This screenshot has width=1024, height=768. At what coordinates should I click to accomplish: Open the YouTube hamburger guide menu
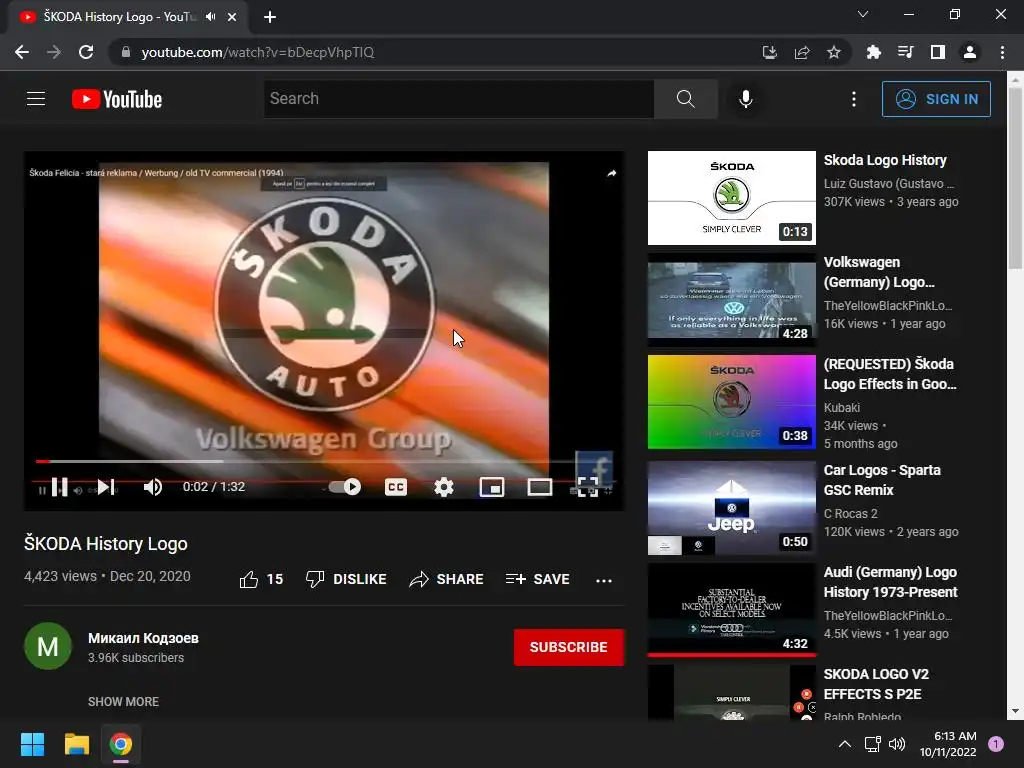(36, 99)
